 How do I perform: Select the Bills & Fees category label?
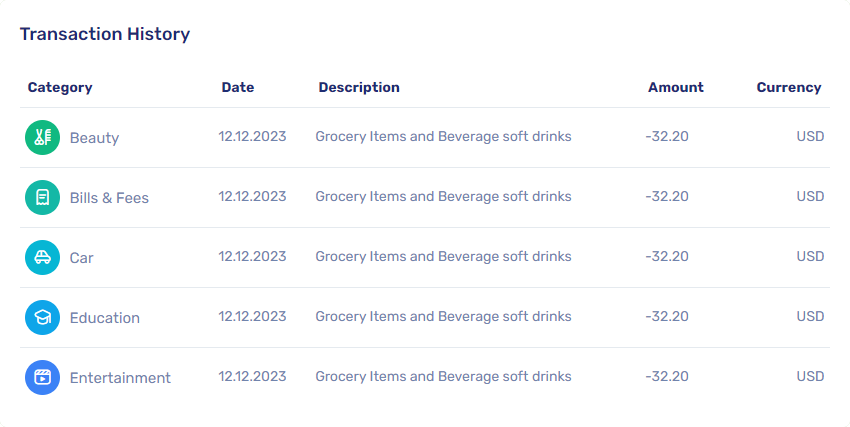[x=109, y=198]
